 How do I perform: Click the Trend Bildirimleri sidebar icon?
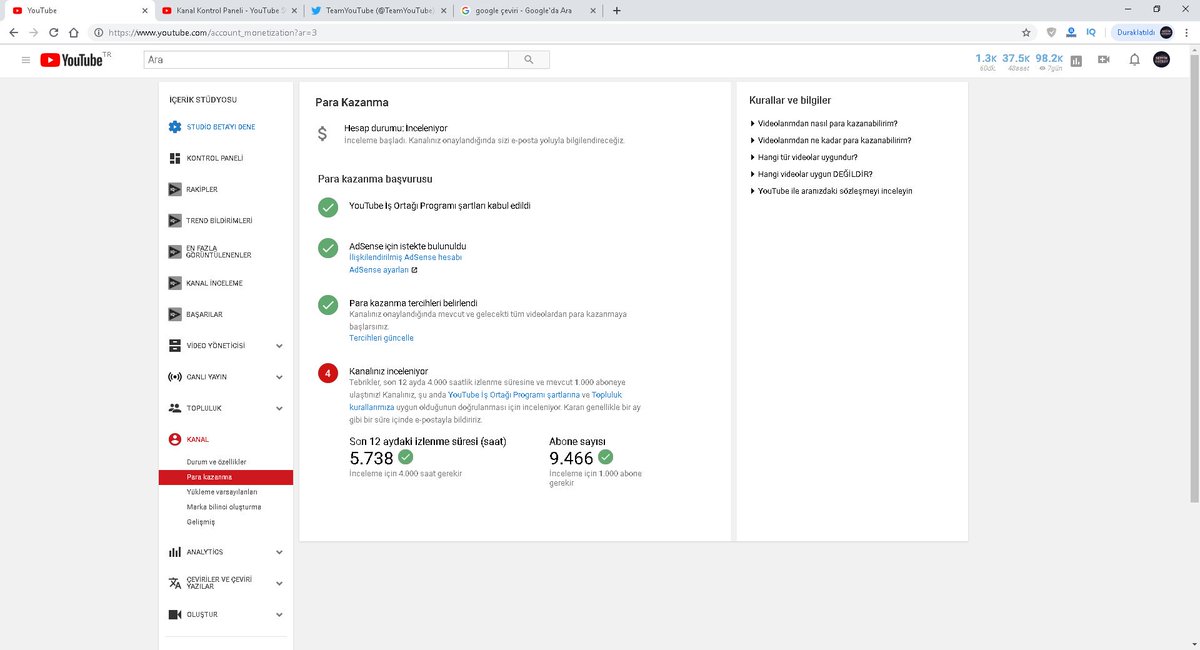[x=175, y=220]
